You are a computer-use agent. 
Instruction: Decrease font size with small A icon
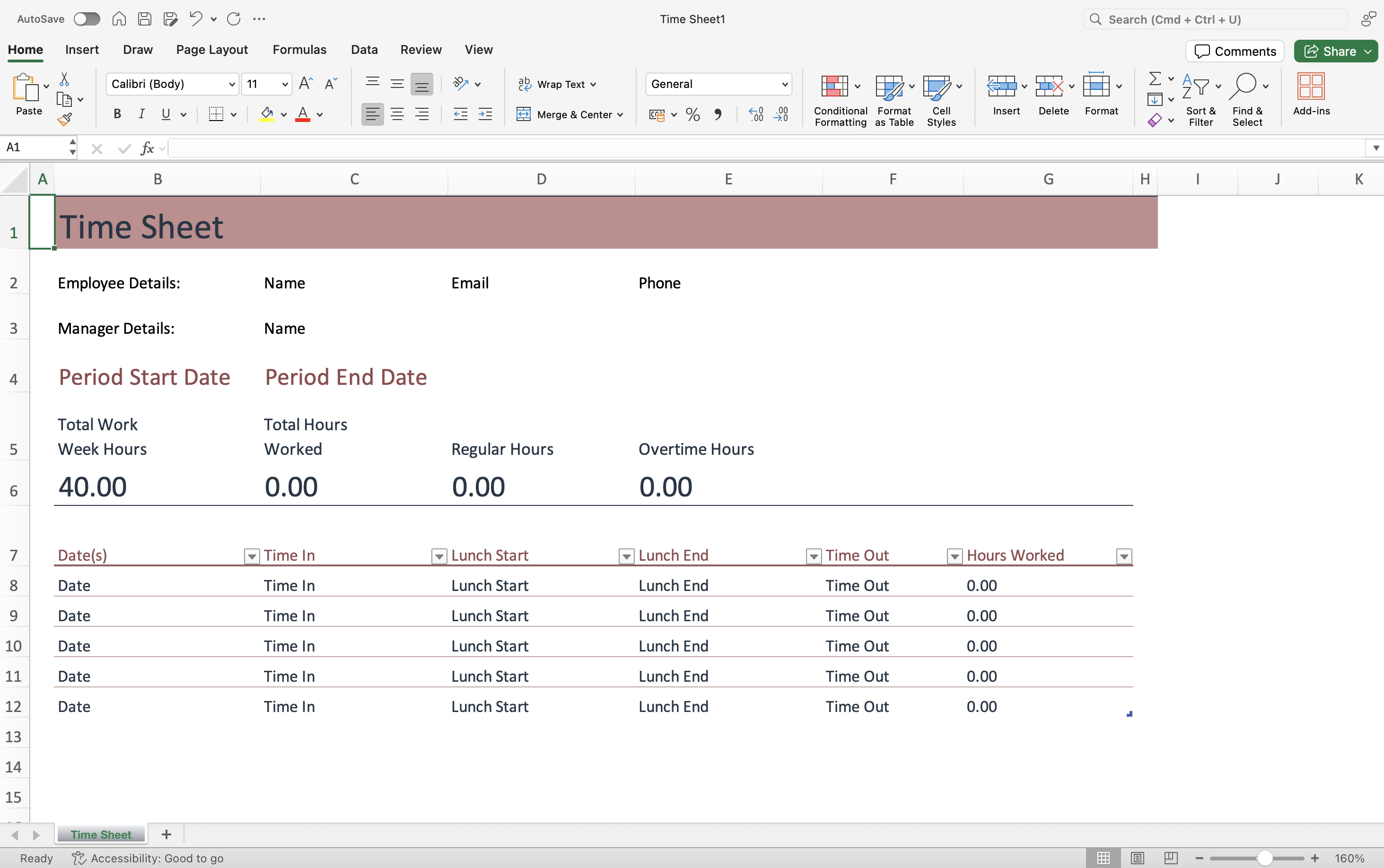point(331,84)
